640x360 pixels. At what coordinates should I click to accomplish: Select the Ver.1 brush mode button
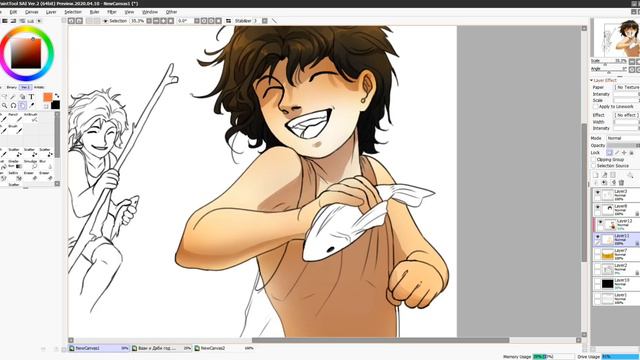[x=25, y=87]
